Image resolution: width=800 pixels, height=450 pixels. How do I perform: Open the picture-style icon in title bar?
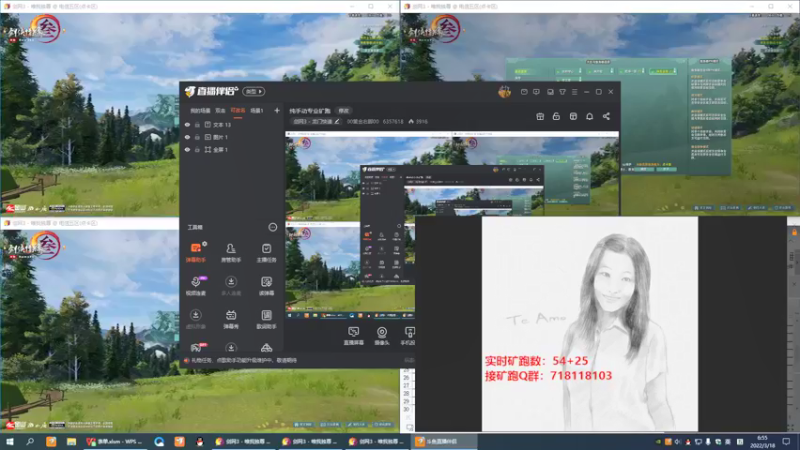pos(550,92)
